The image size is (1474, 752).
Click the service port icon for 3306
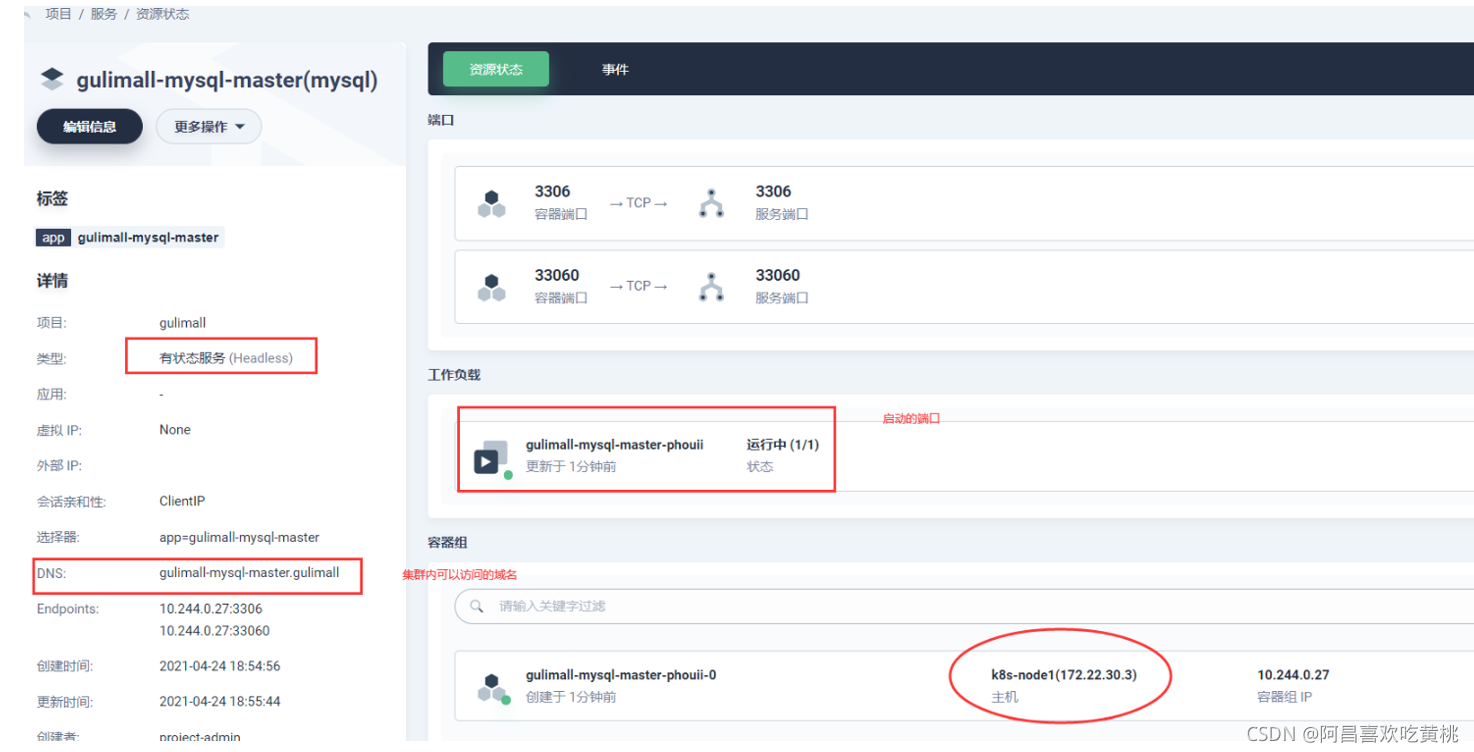pyautogui.click(x=711, y=203)
